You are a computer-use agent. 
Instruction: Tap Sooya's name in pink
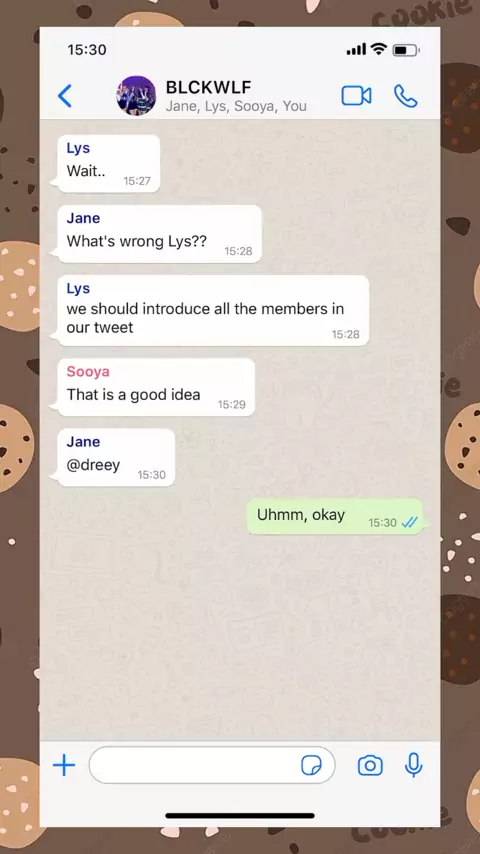88,371
